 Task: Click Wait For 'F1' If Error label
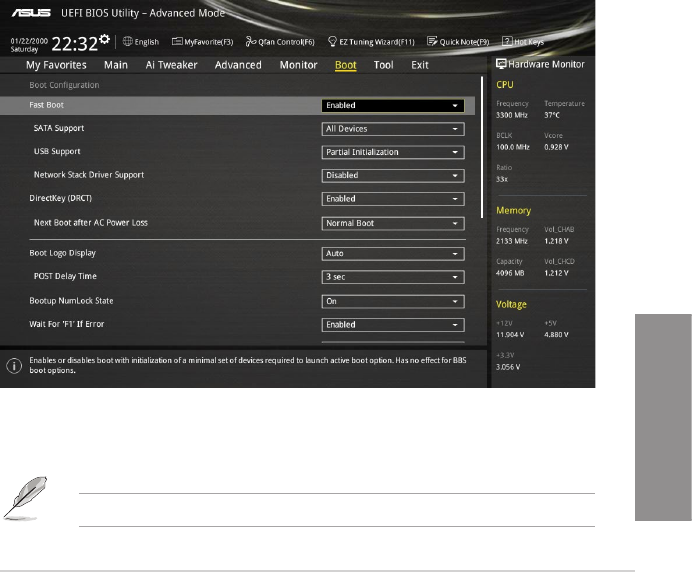click(x=67, y=324)
